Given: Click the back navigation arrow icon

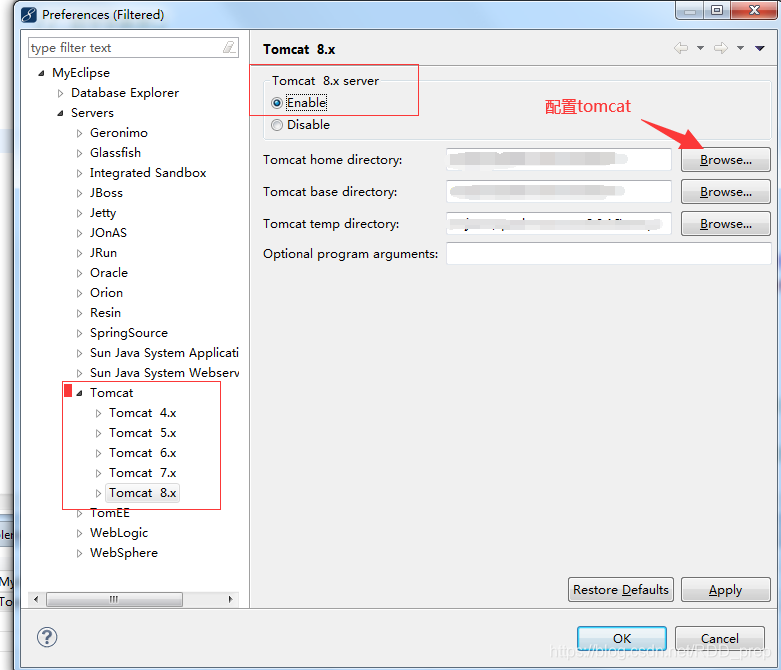Looking at the screenshot, I should click(681, 48).
